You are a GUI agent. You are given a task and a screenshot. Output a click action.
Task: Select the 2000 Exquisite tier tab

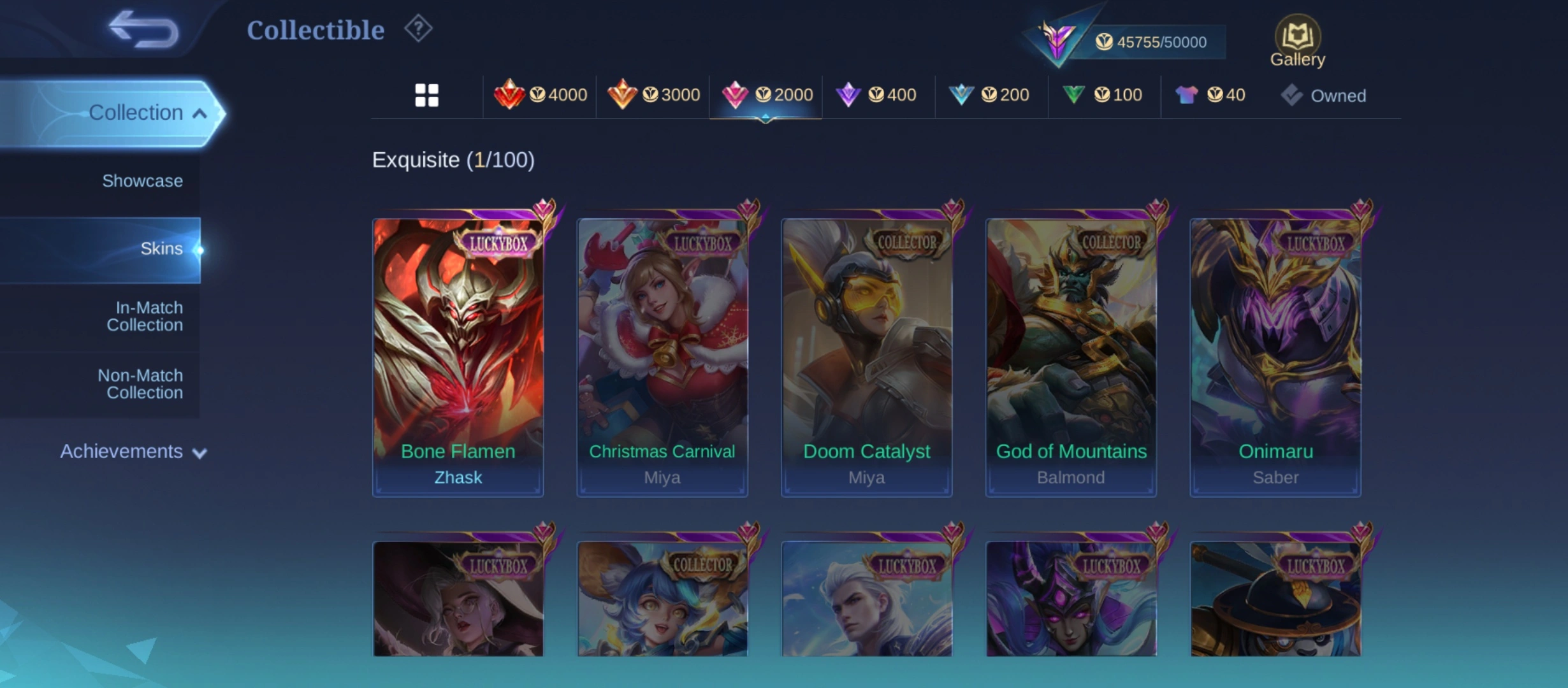coord(766,95)
